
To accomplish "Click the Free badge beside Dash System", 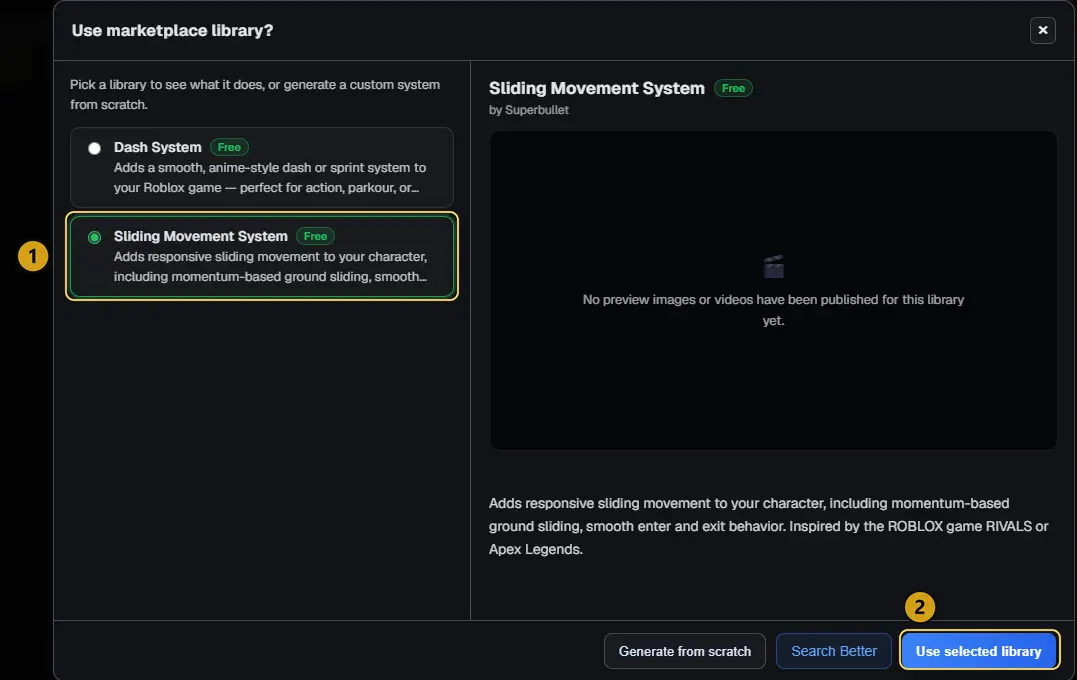I will coord(229,147).
